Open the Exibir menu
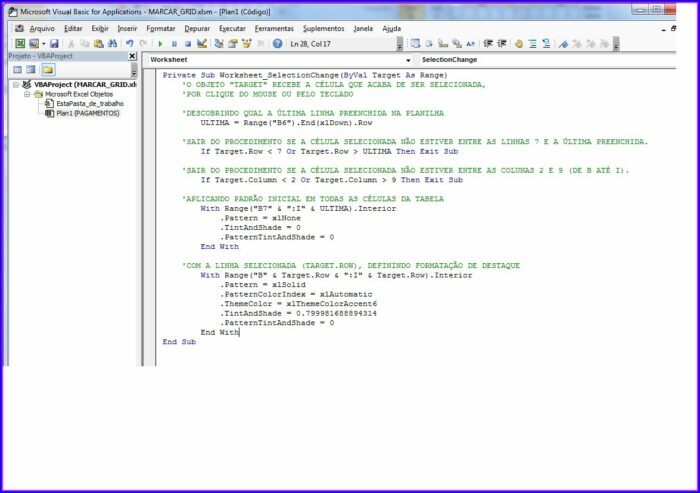700x493 pixels. point(100,29)
